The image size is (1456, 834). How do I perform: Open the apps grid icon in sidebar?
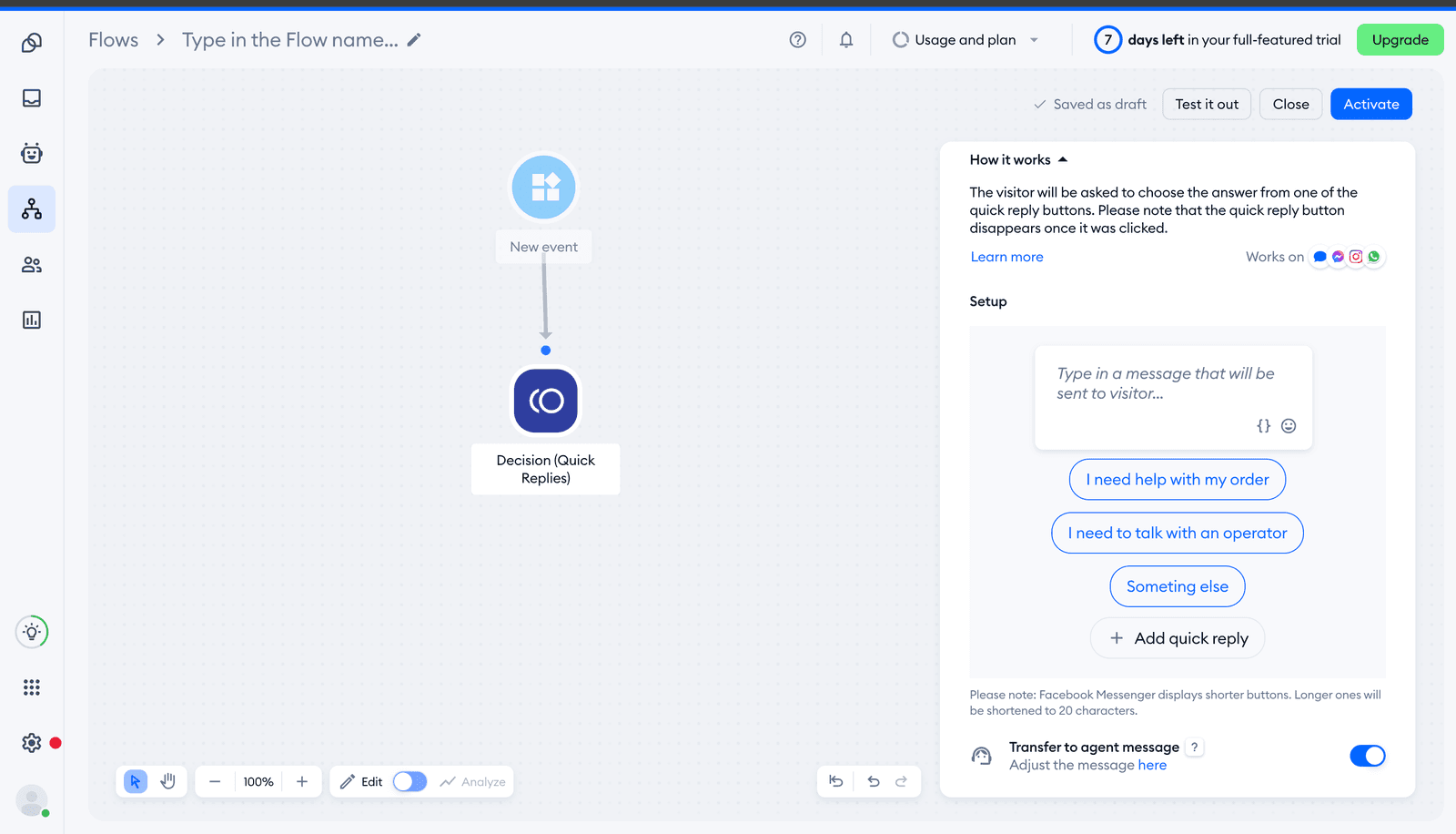point(32,687)
